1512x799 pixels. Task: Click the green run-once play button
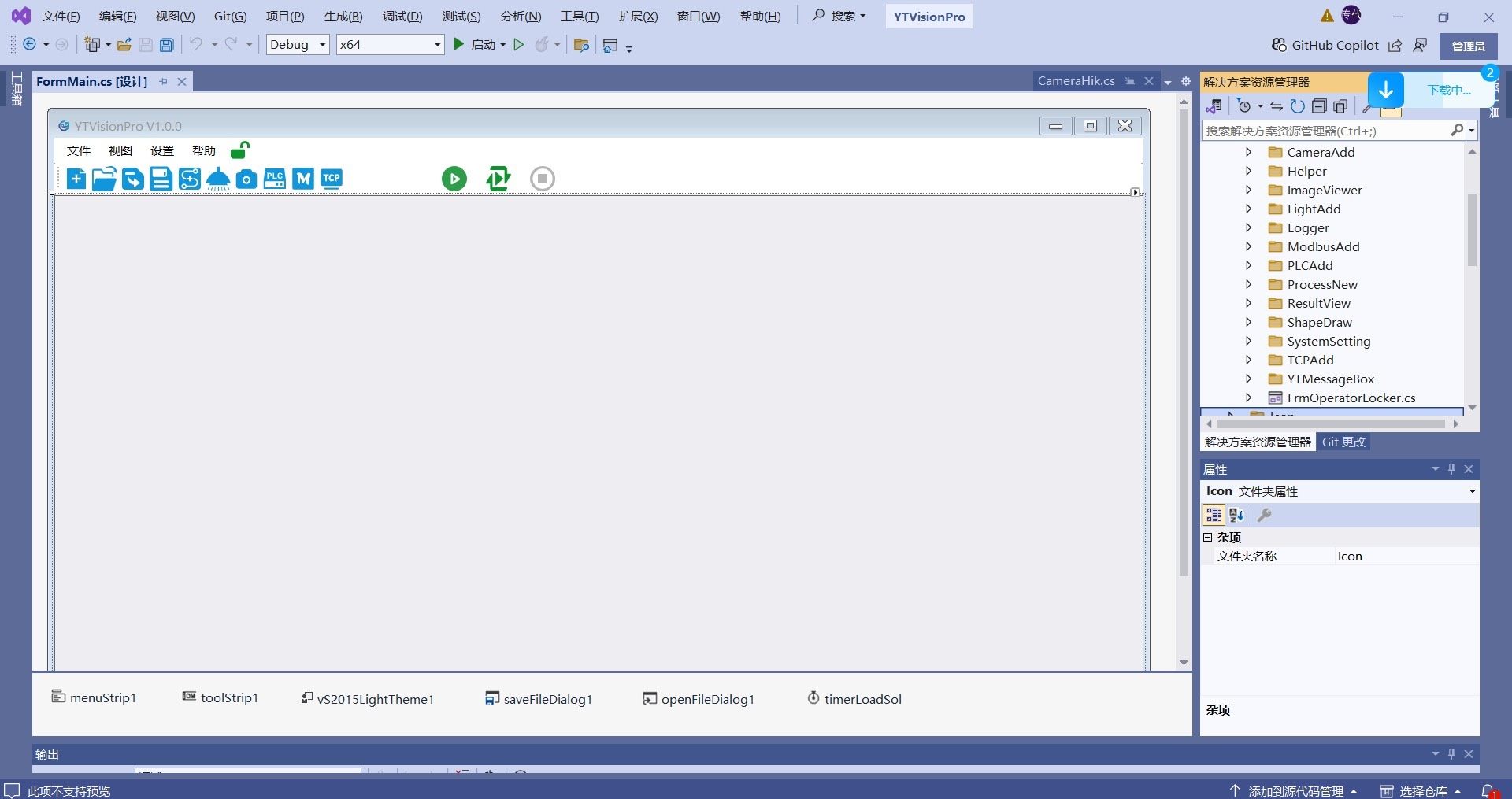tap(454, 179)
